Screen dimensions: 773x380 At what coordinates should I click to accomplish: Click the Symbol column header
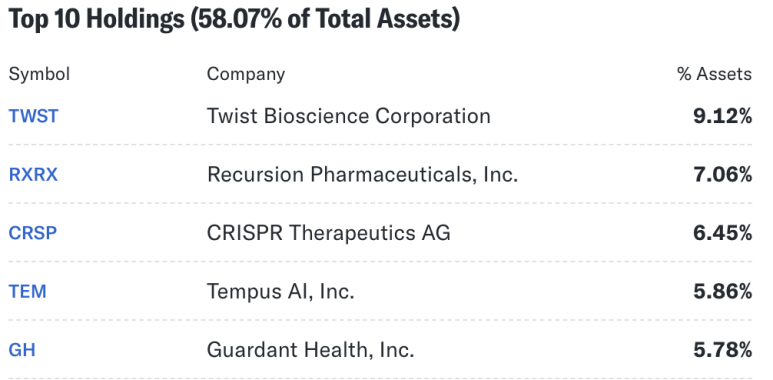39,74
